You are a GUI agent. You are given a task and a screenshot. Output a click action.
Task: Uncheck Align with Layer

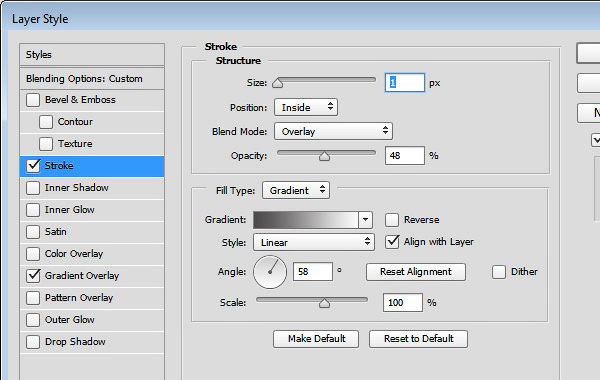click(x=392, y=242)
